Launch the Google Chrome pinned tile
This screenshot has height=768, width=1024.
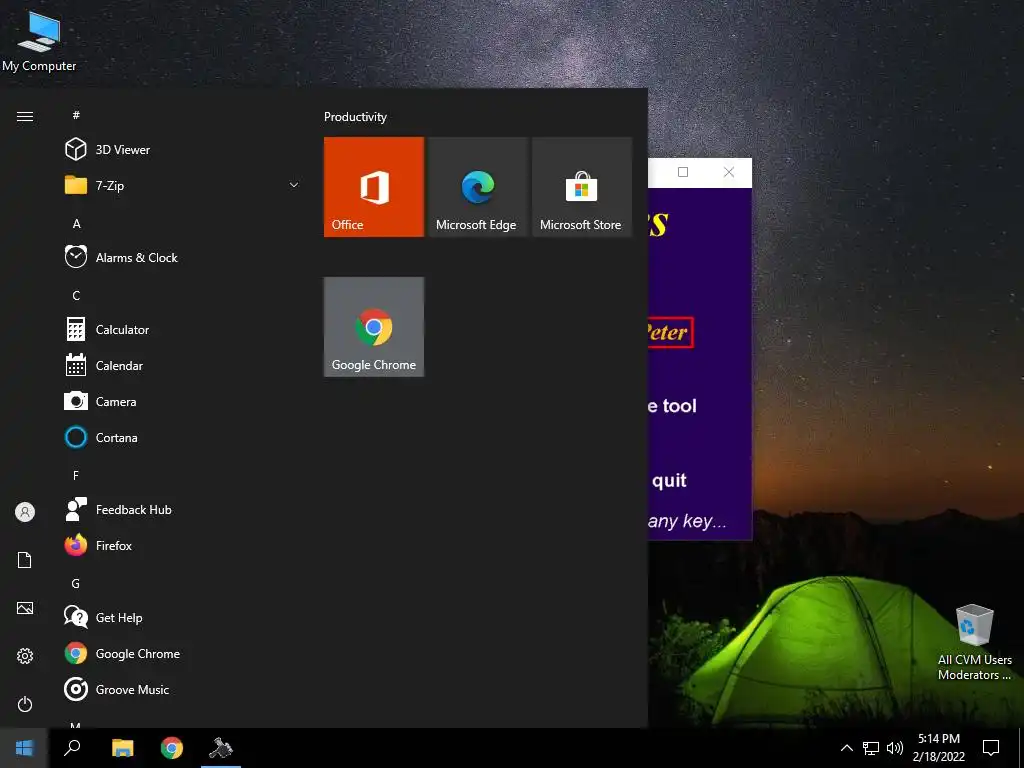[x=374, y=327]
